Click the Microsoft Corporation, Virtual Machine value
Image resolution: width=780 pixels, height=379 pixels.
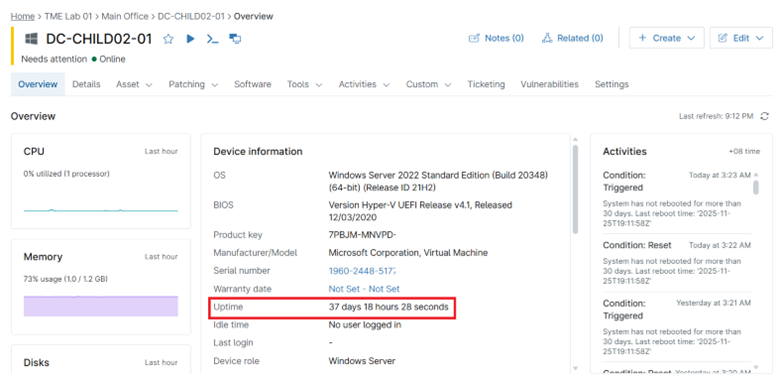pos(408,253)
